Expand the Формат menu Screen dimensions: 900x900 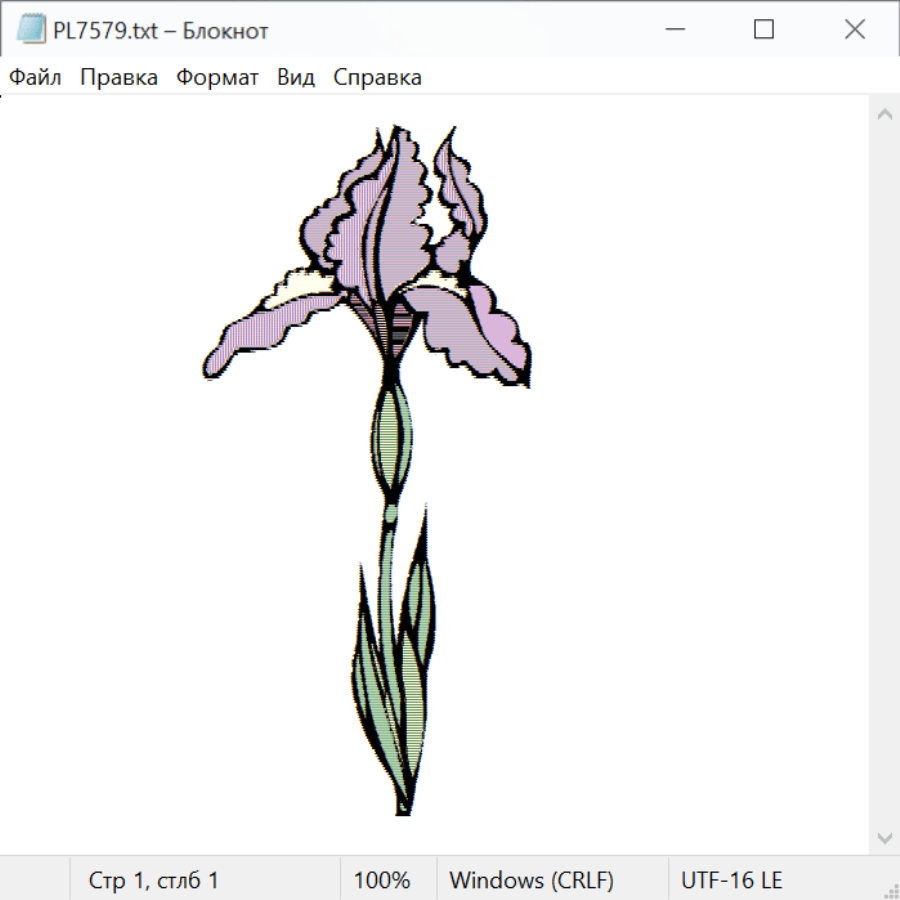tap(217, 78)
